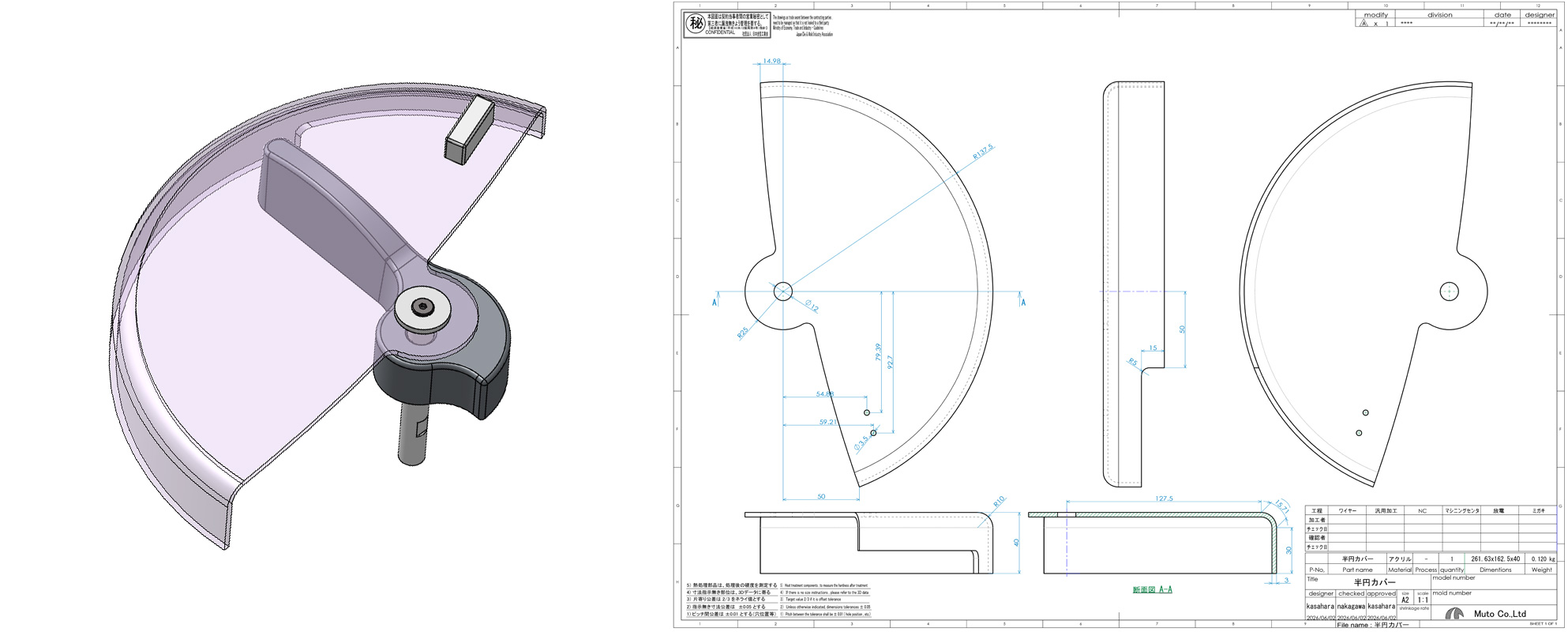Select the Material label cell
This screenshot has height=632, width=1568.
(1400, 570)
